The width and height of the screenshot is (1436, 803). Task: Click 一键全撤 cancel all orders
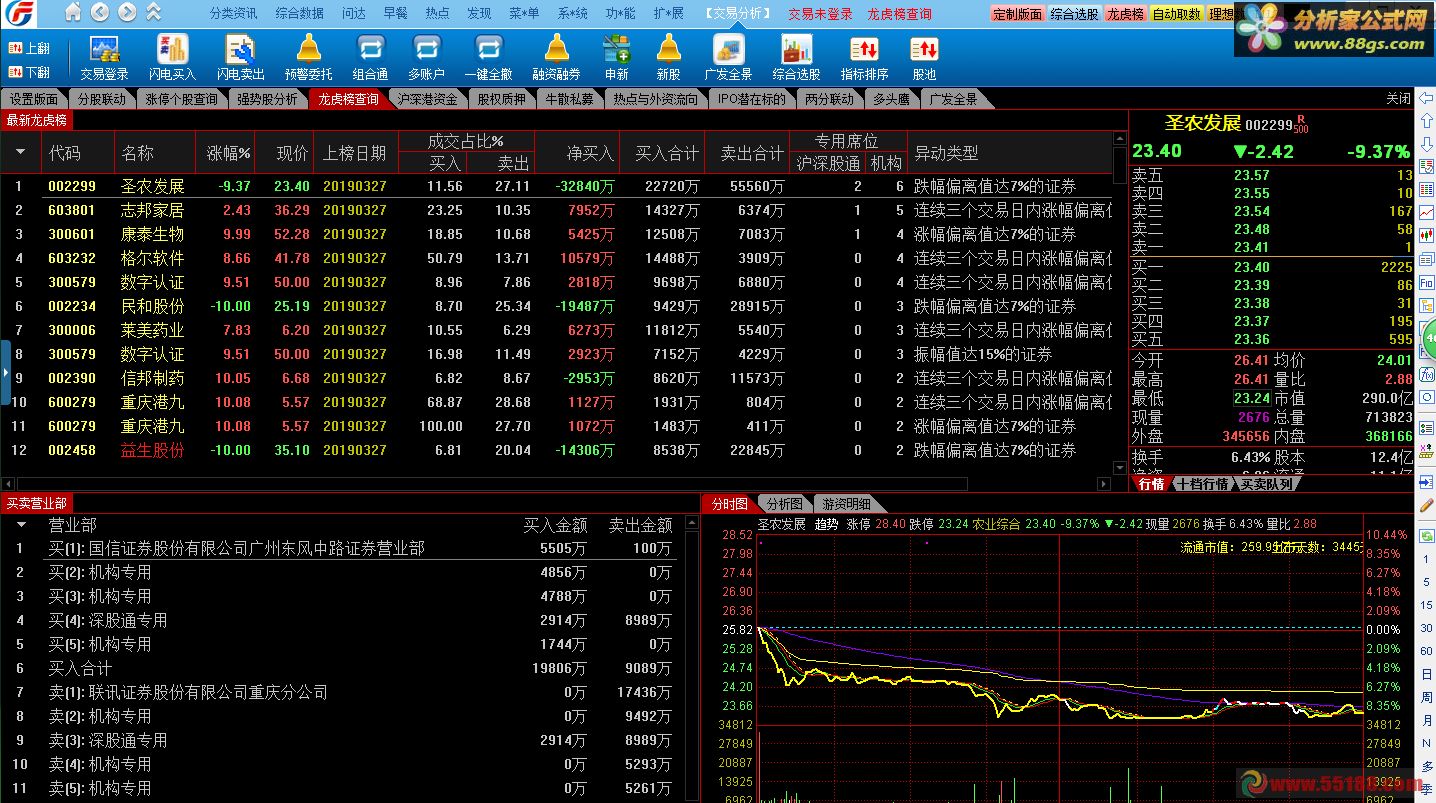click(488, 58)
